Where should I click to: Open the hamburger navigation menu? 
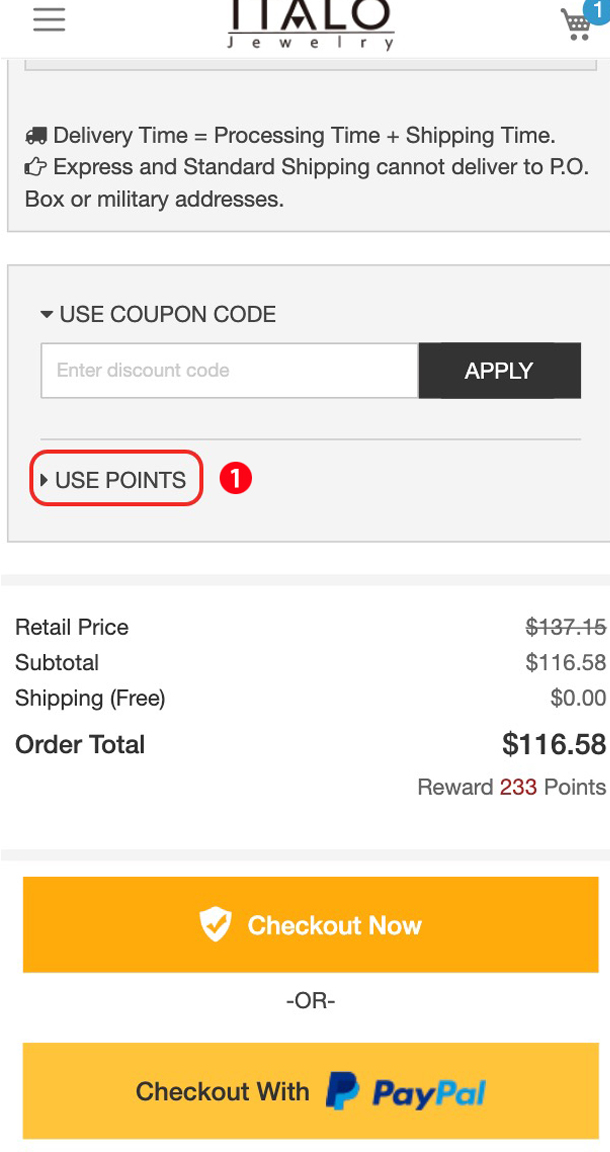pos(49,20)
